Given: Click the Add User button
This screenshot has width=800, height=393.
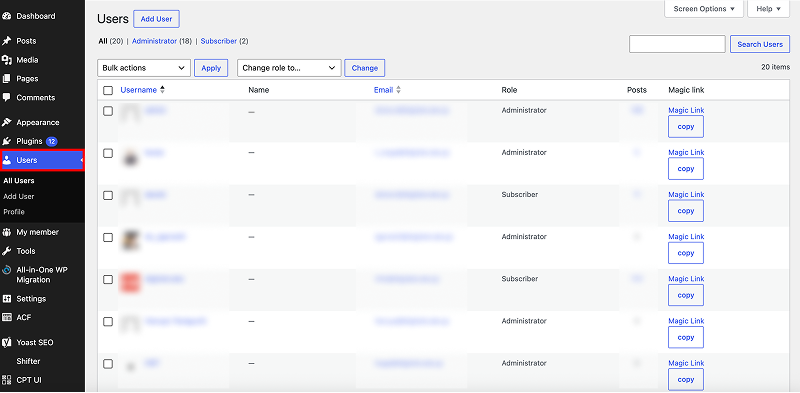Looking at the screenshot, I should pyautogui.click(x=157, y=19).
